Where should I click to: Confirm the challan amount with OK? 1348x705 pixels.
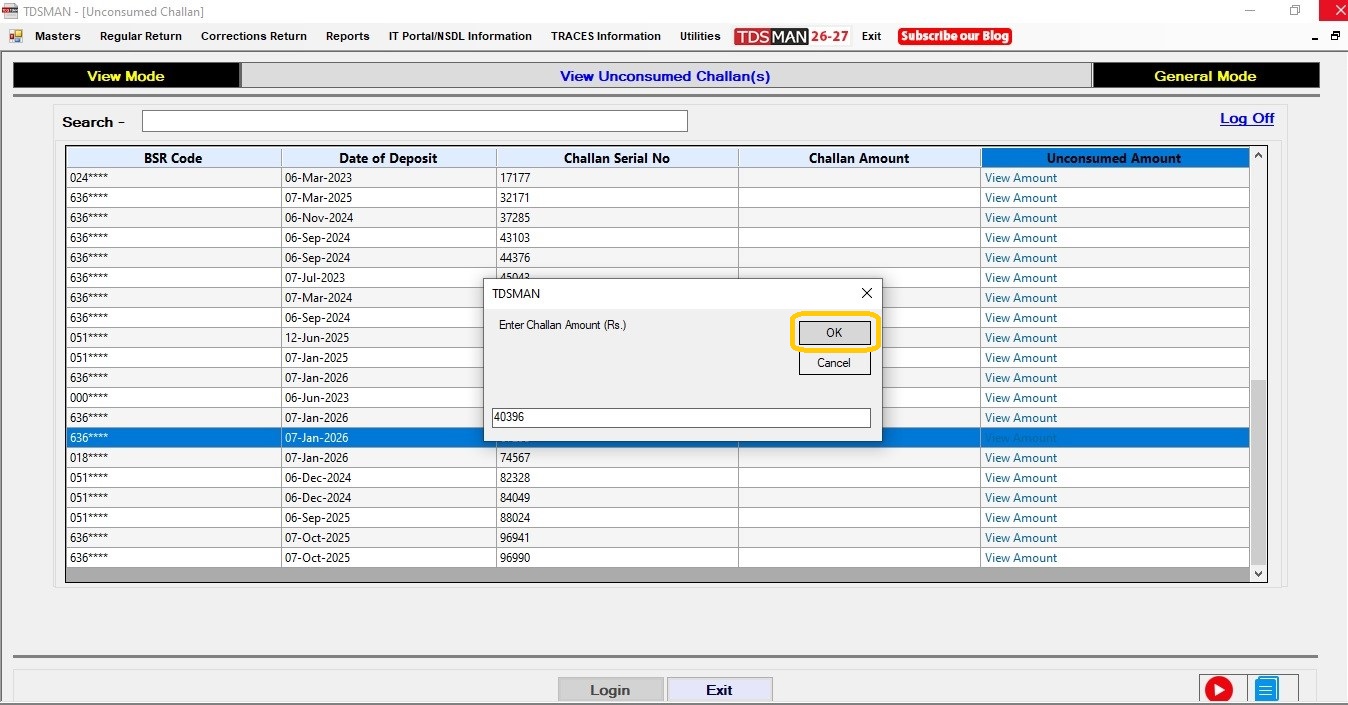tap(834, 333)
